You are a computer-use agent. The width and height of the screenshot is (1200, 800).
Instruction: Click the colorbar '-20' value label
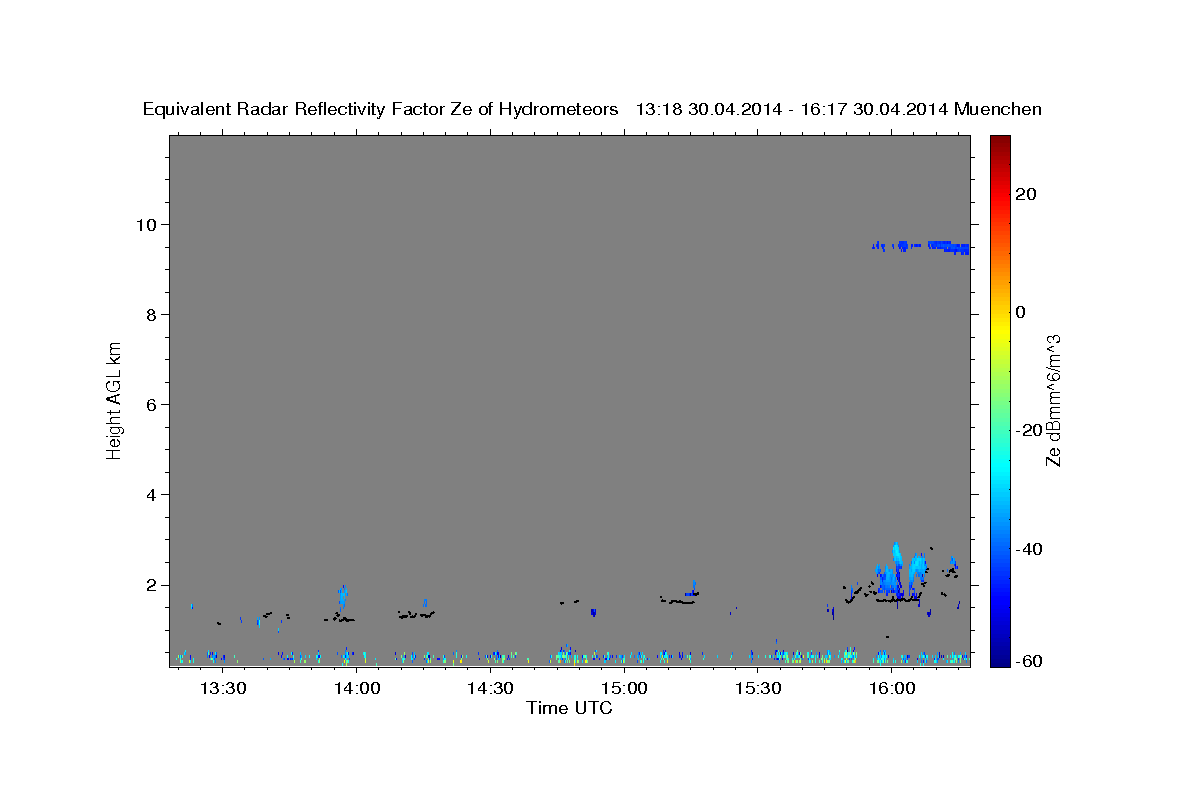pyautogui.click(x=1027, y=430)
